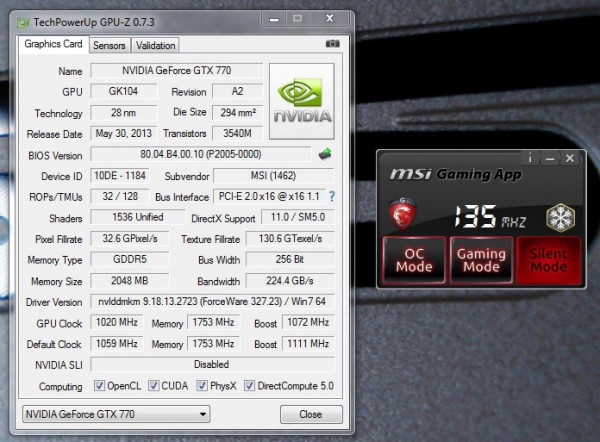Click the Subvendor MSI (1462) value
600x442 pixels.
pos(274,176)
